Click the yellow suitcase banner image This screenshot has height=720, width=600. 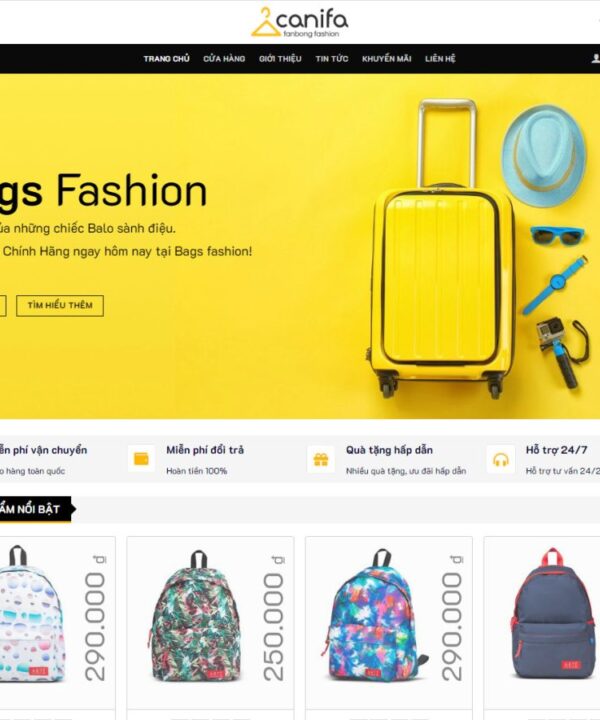click(441, 248)
